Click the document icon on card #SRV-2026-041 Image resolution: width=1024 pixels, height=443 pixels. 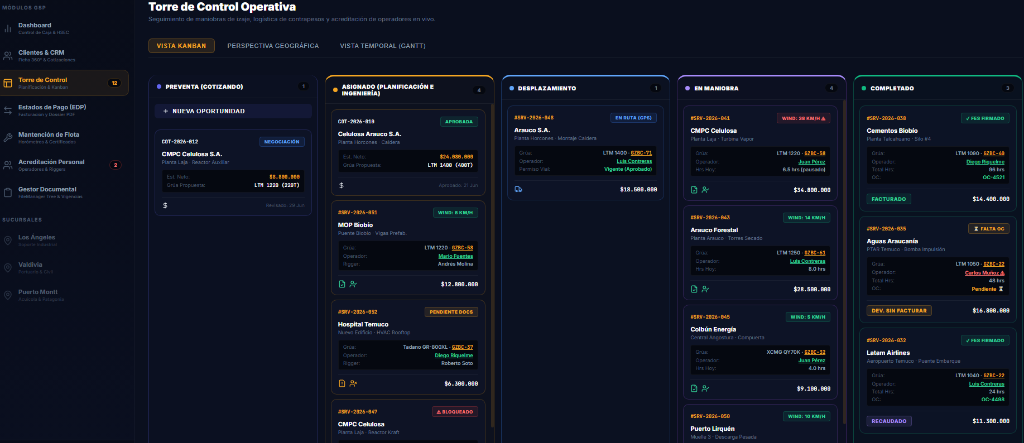pyautogui.click(x=694, y=189)
